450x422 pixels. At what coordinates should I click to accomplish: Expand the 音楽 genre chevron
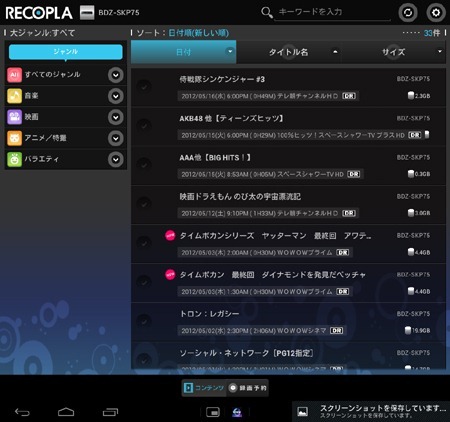116,96
